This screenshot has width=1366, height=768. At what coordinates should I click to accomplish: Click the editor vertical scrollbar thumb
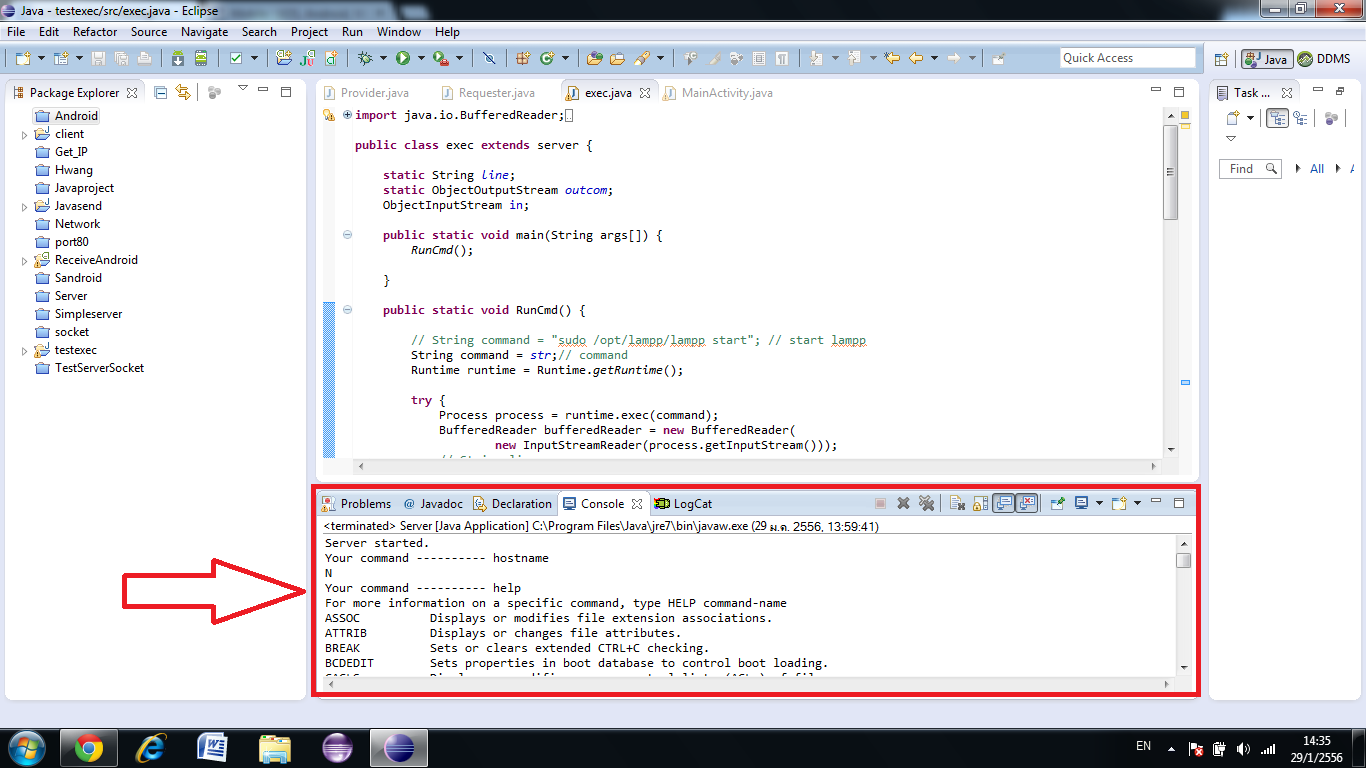point(1170,172)
